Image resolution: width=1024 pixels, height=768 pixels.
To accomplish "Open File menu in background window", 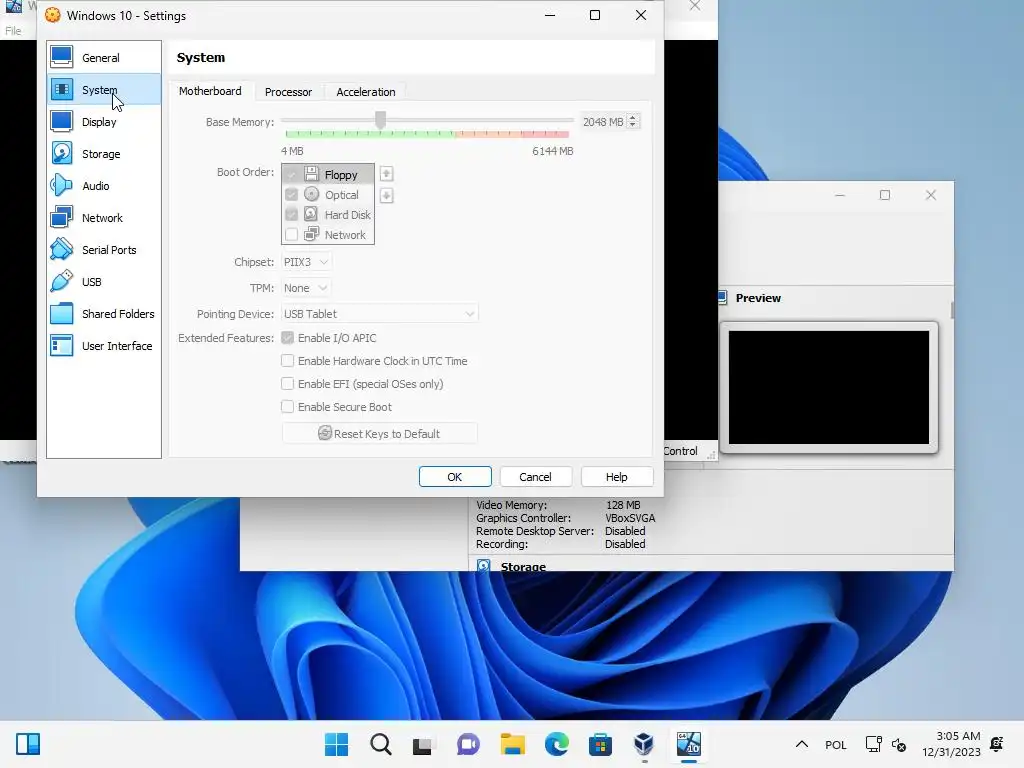I will tap(13, 31).
